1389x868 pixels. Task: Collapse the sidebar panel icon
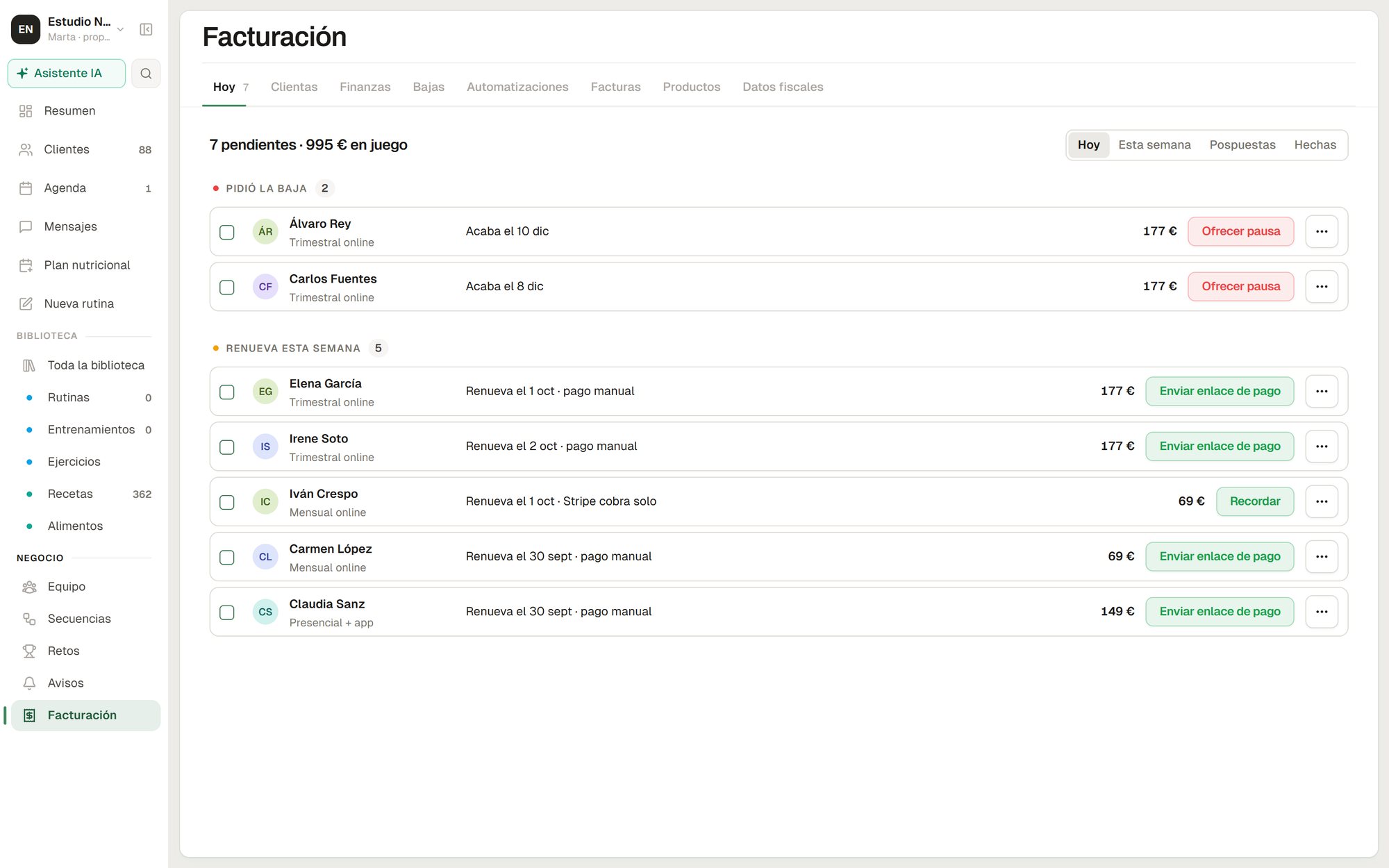pyautogui.click(x=146, y=29)
